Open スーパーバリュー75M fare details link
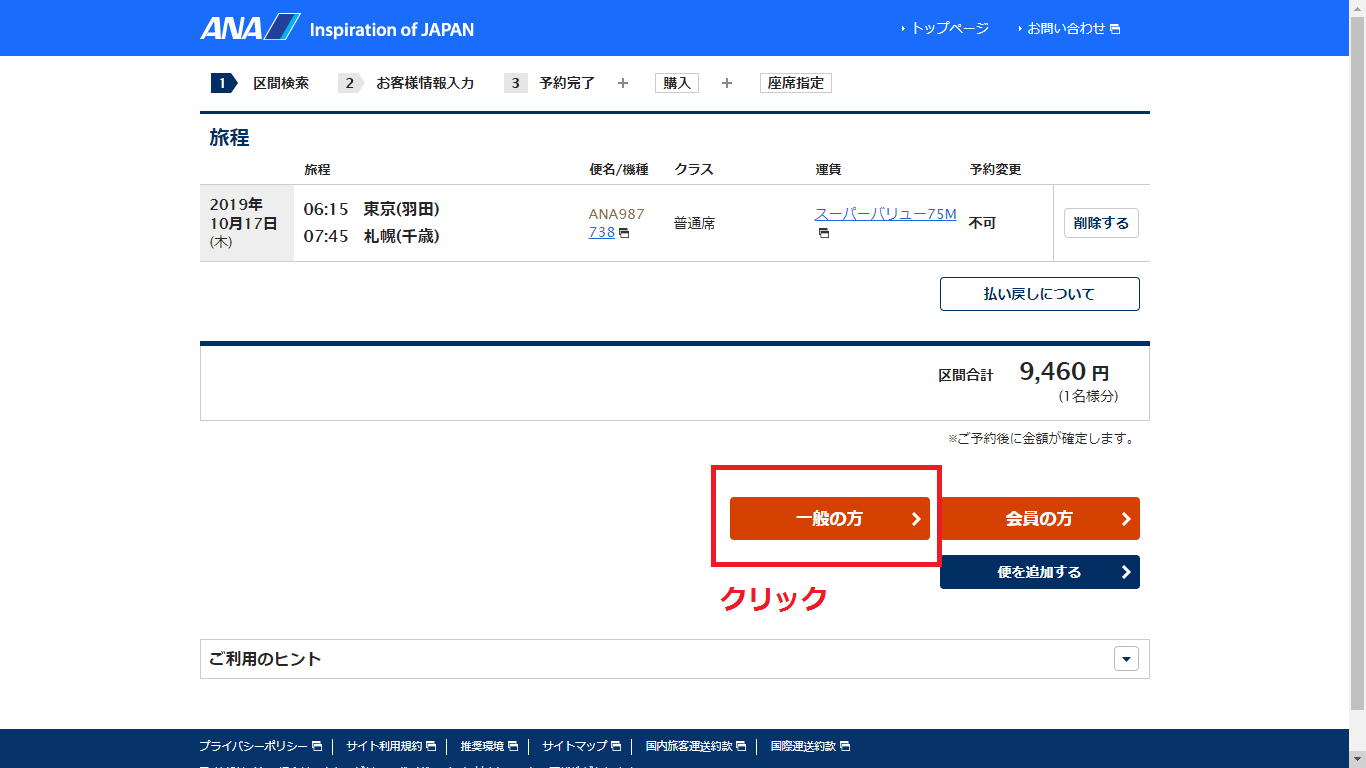1366x768 pixels. [885, 214]
